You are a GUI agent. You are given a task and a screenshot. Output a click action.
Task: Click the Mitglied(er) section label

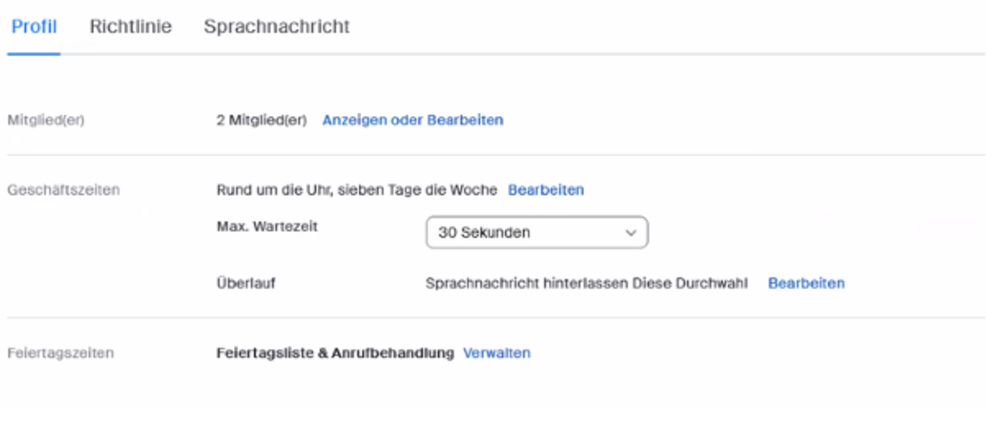45,120
